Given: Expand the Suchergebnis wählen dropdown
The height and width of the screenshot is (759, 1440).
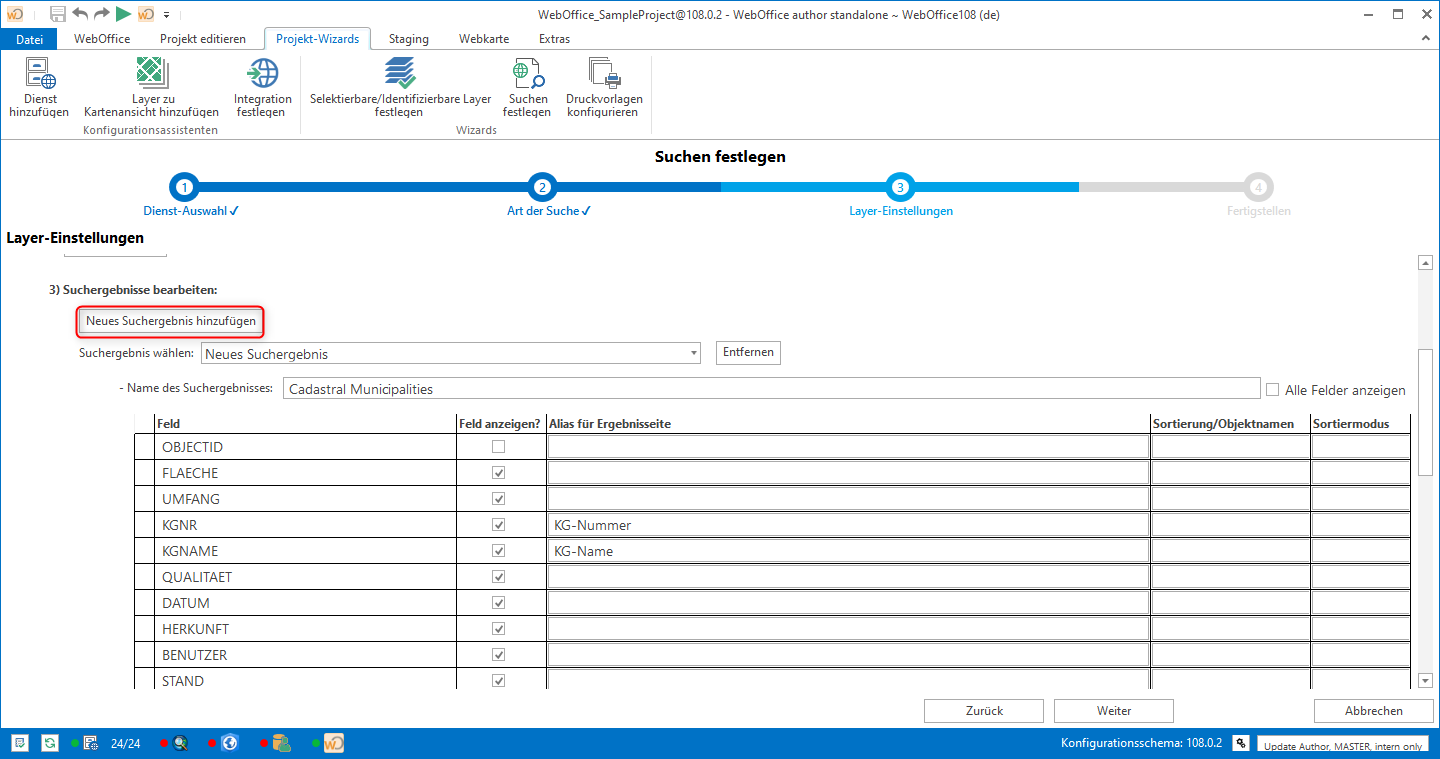Looking at the screenshot, I should point(694,354).
